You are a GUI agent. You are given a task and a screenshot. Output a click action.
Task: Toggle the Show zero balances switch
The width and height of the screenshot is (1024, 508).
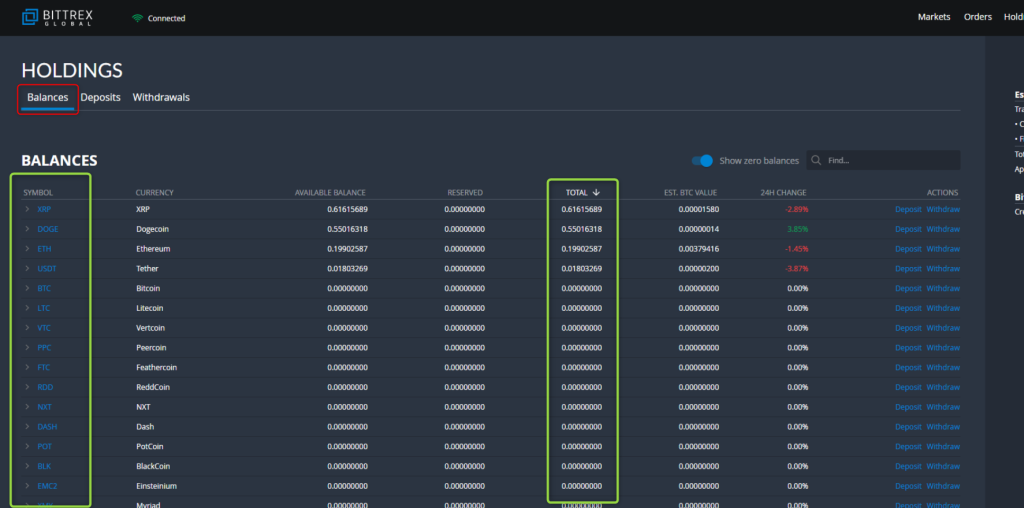point(703,161)
